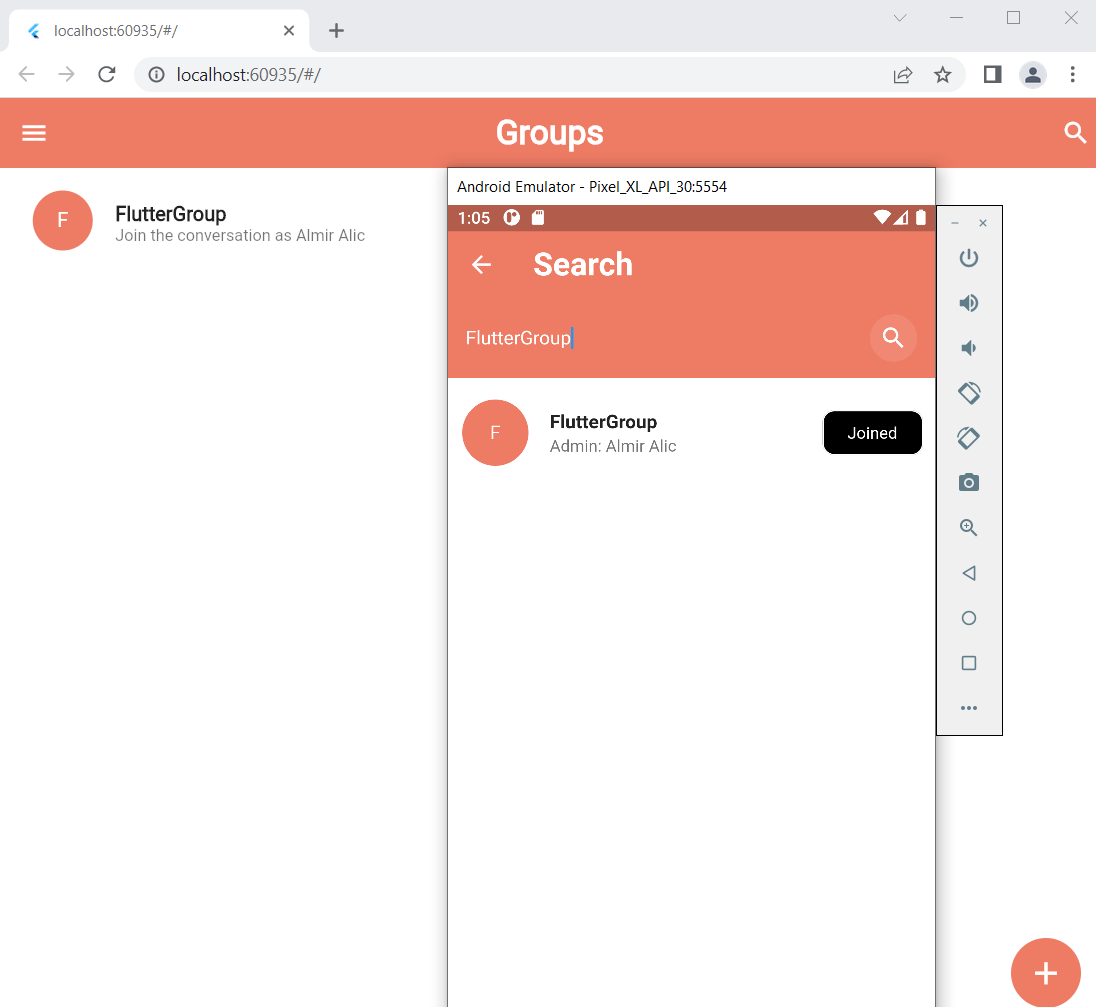This screenshot has height=1007, width=1096.
Task: Bookmark this page with the star icon
Action: tap(942, 75)
